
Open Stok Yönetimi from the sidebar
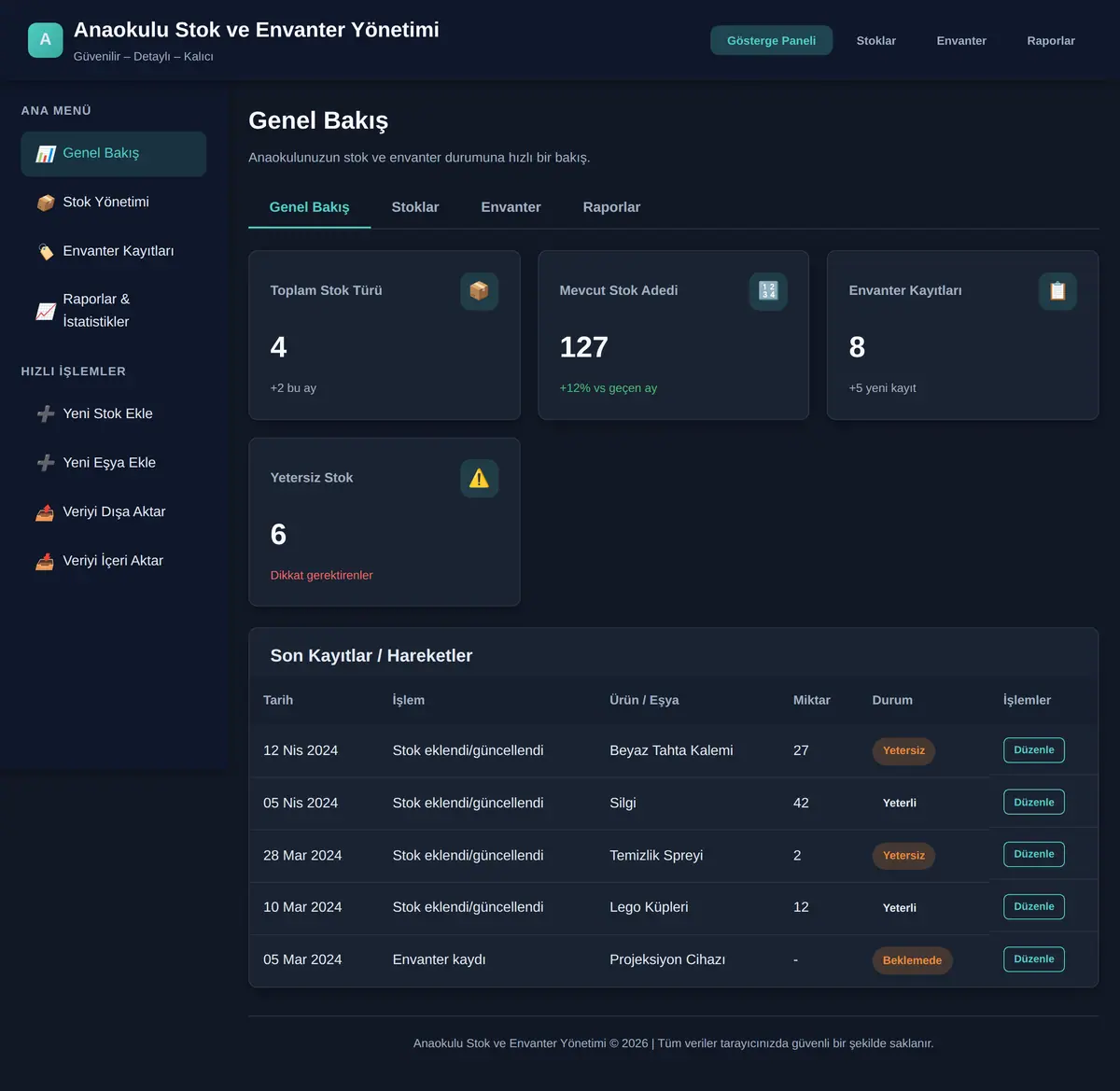pyautogui.click(x=114, y=203)
